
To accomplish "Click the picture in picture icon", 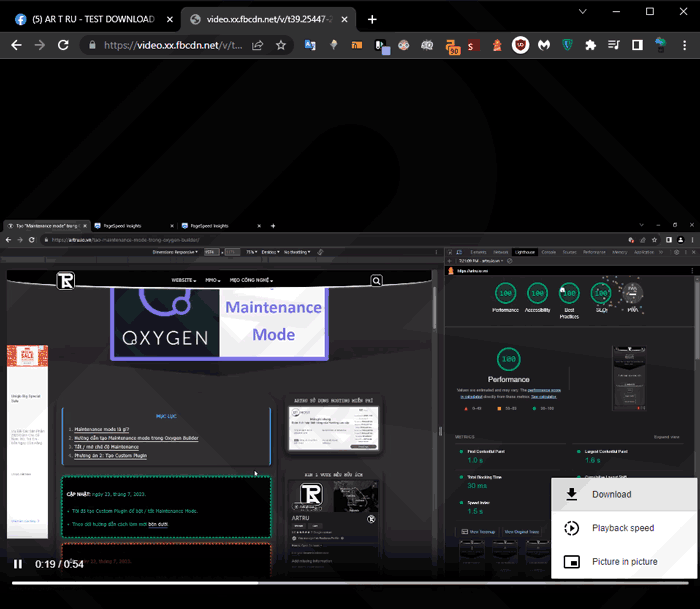I will coord(571,561).
